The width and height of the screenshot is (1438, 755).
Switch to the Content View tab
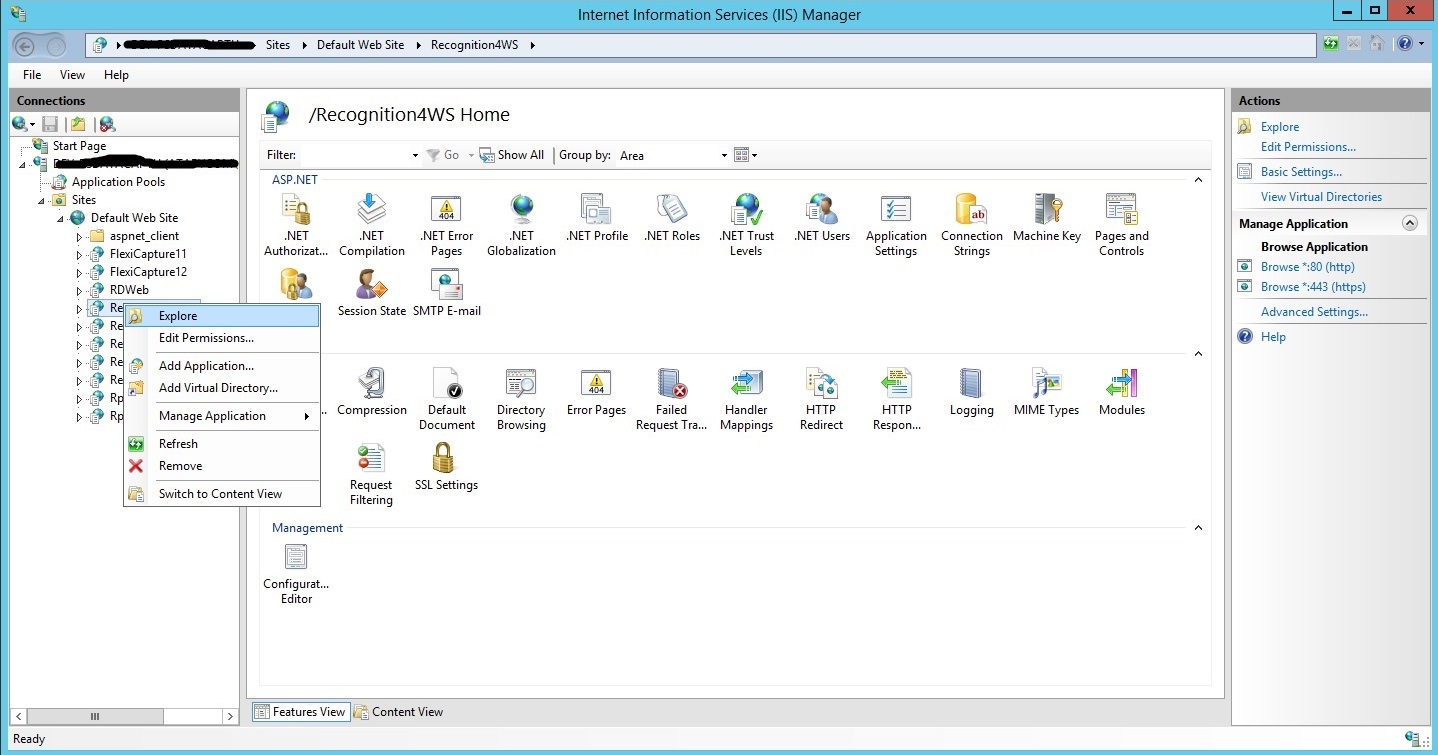(399, 712)
